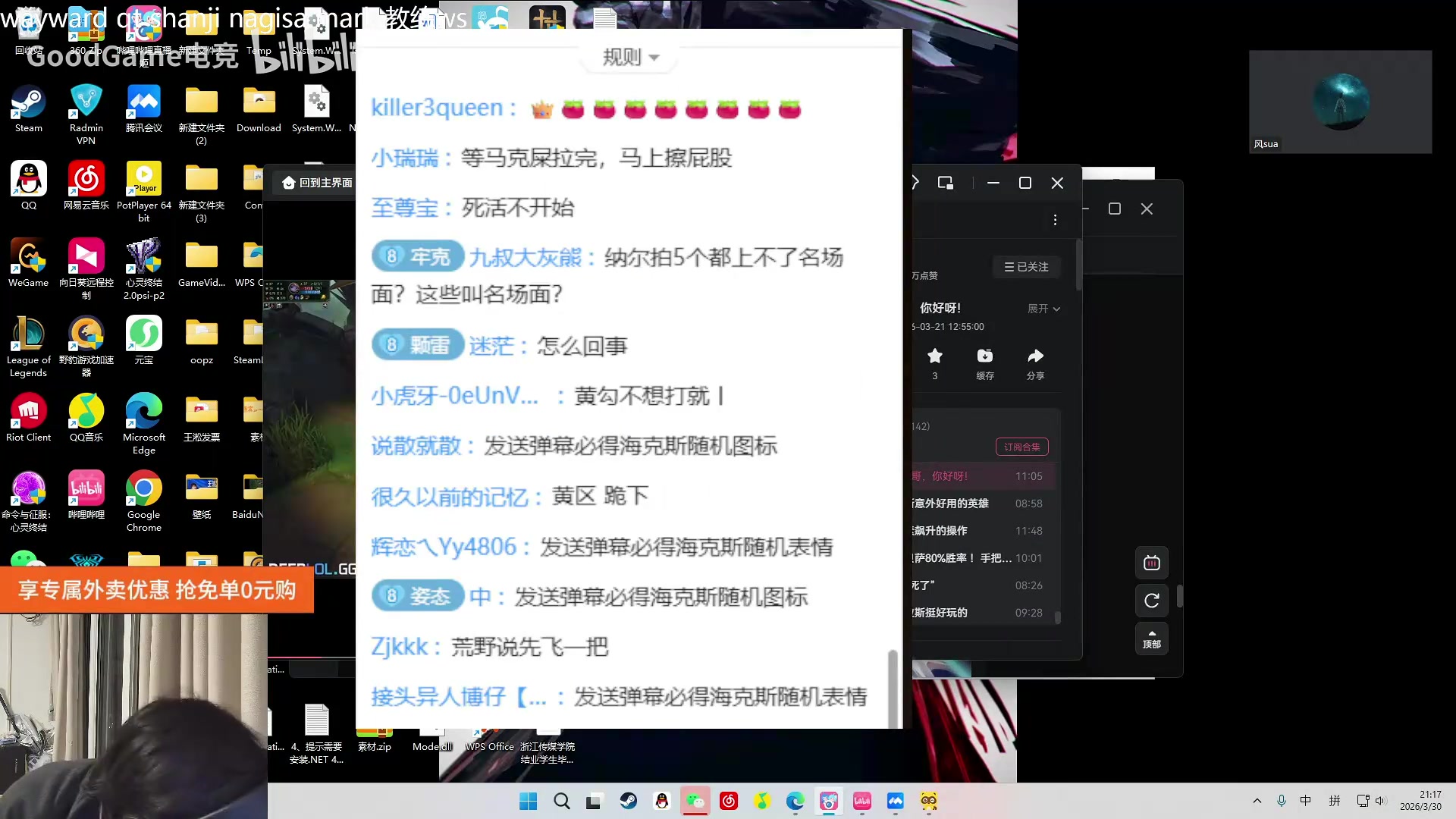Click the refresh icon button
The image size is (1456, 819).
[1151, 601]
